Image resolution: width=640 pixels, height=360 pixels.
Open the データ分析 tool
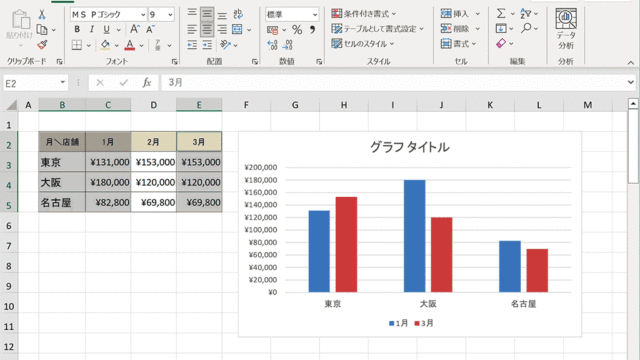(566, 29)
